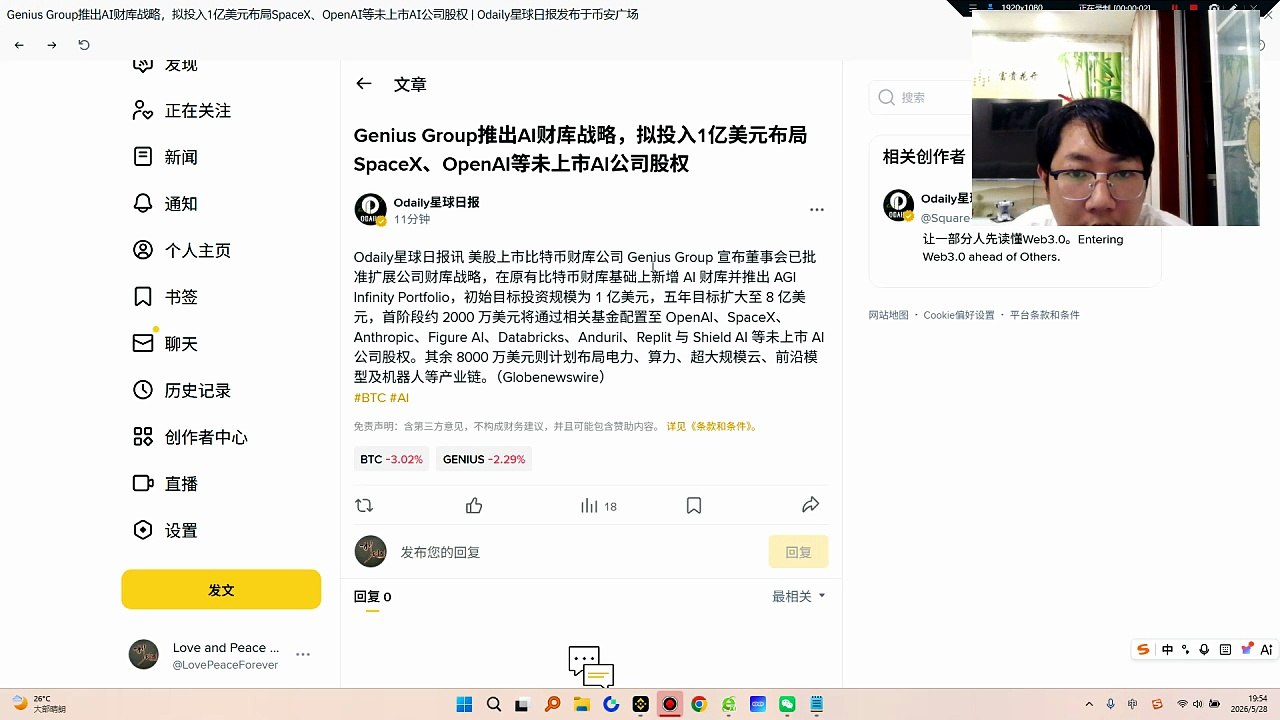Open the Windows Start button

pos(464,704)
